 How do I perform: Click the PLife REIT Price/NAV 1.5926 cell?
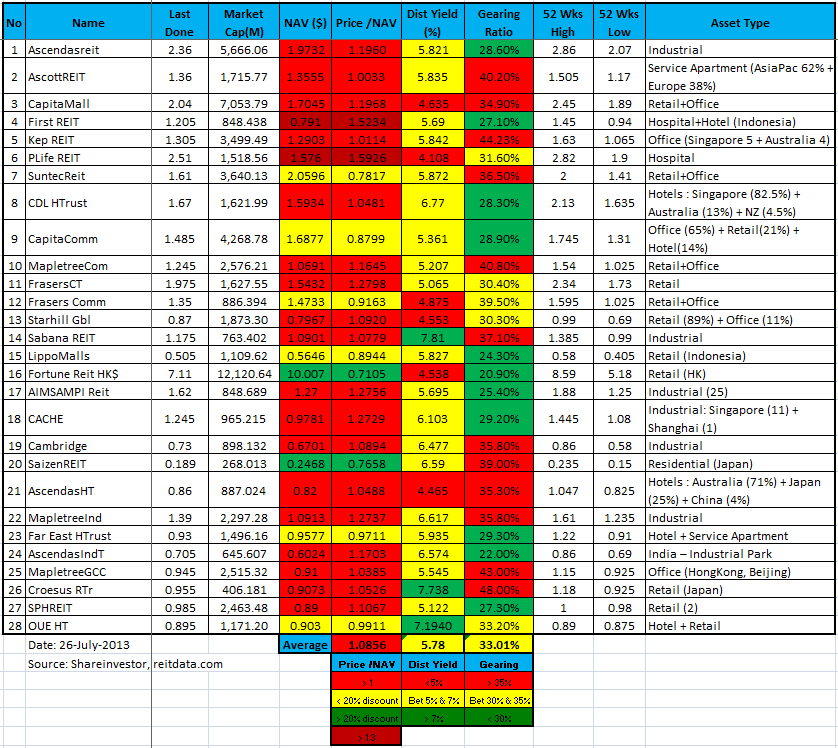[366, 158]
